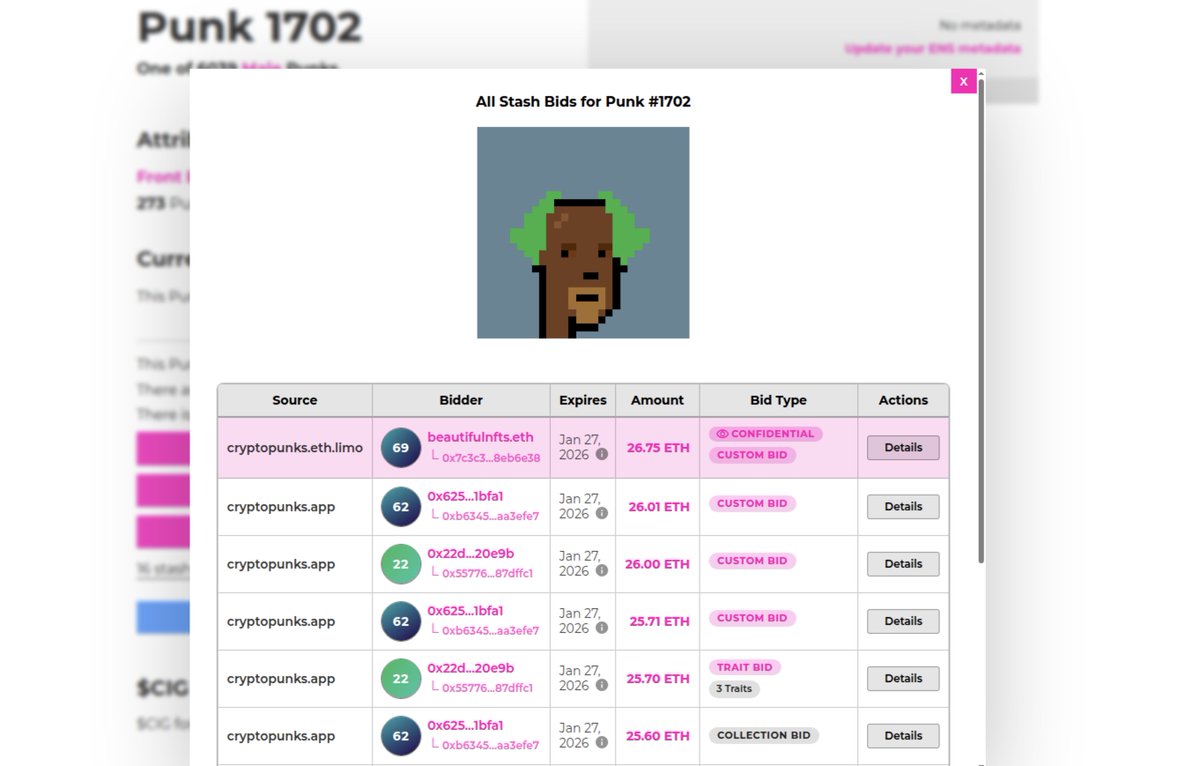The width and height of the screenshot is (1200, 766).
Task: Click the 26.75 ETH amount
Action: point(658,448)
